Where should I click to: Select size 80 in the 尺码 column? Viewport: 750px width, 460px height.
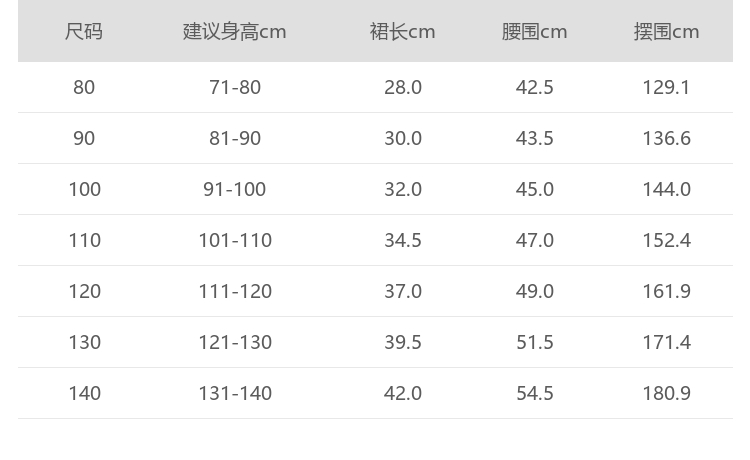tap(84, 87)
